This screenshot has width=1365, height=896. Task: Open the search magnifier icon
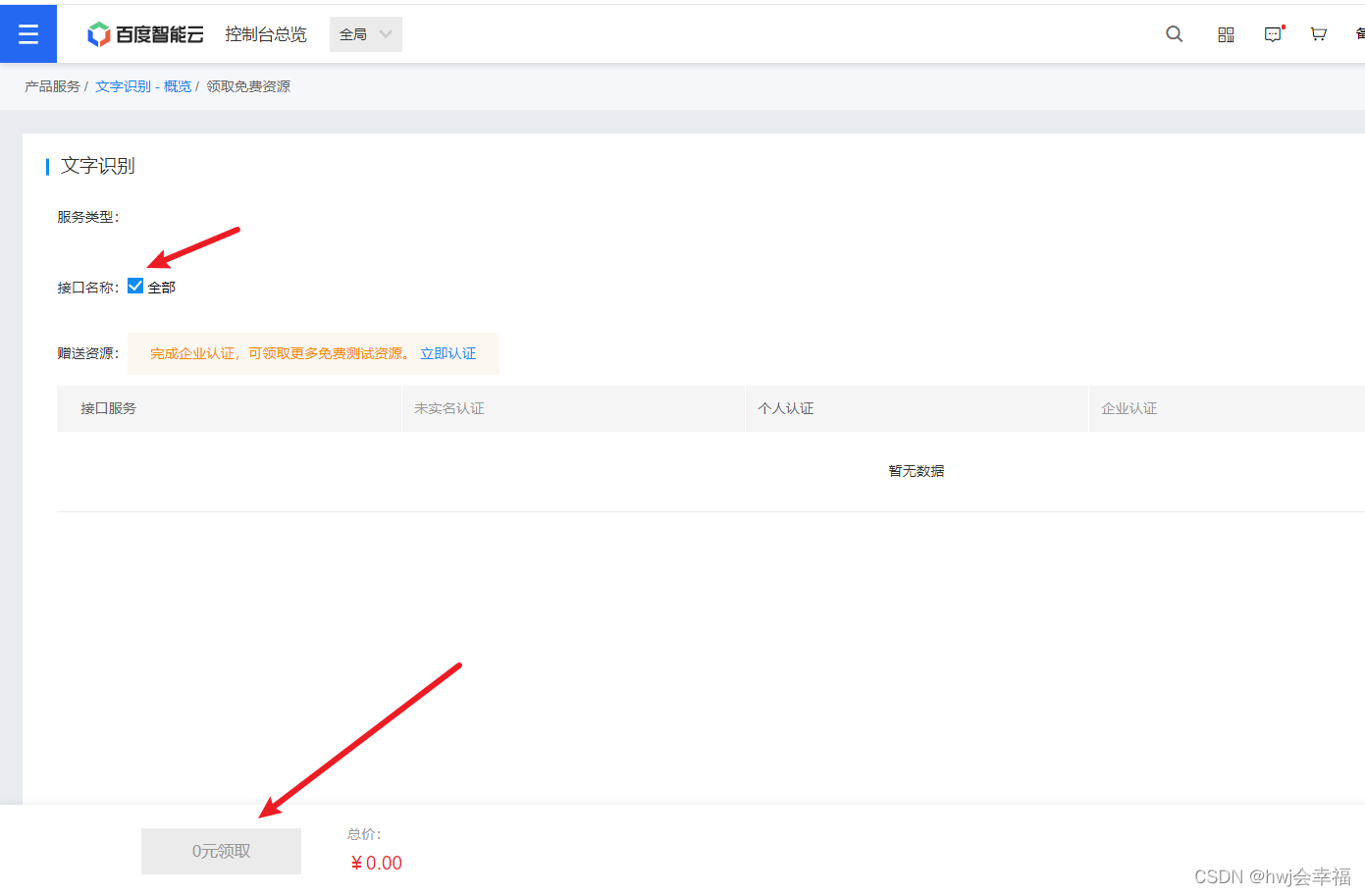pyautogui.click(x=1174, y=34)
